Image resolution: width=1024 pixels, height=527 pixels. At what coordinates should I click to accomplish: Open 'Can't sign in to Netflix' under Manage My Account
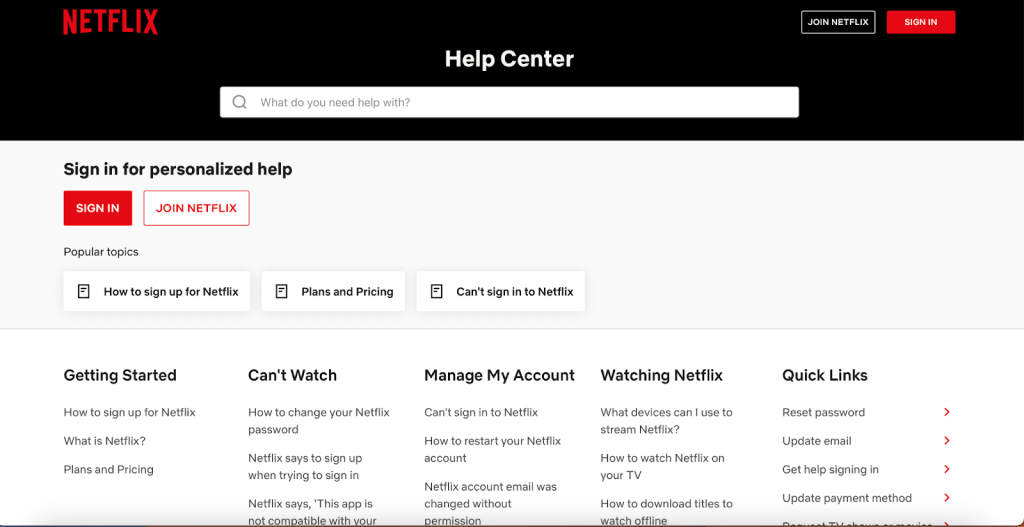(x=481, y=413)
